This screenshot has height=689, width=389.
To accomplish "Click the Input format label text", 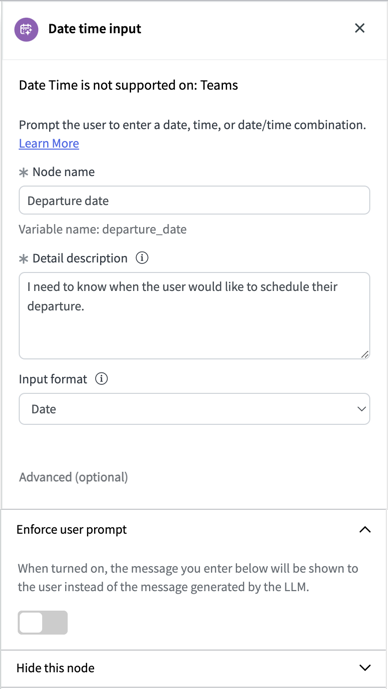I will point(53,379).
